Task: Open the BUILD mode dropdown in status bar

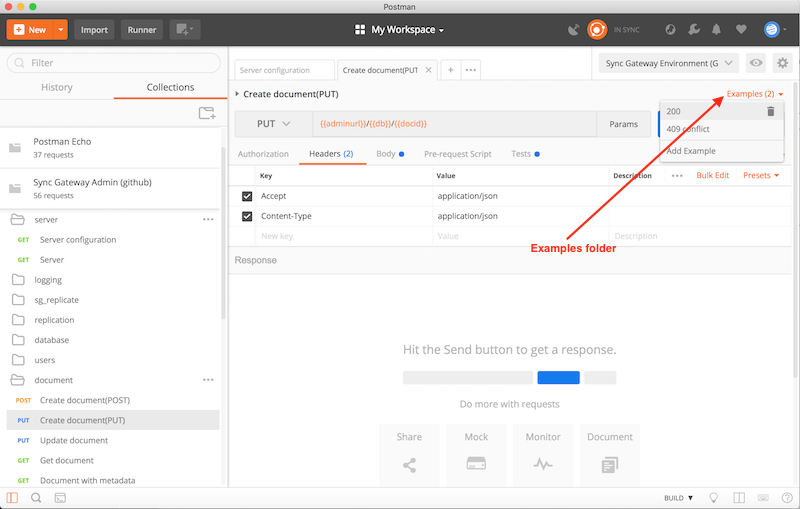Action: tap(679, 498)
